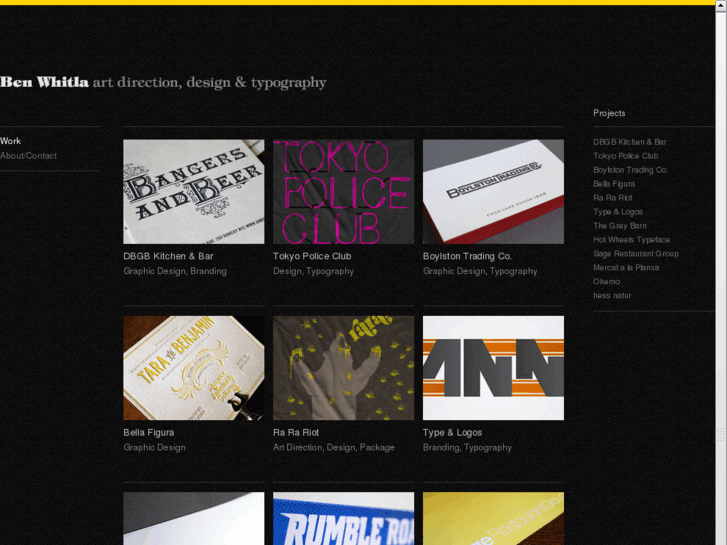Image resolution: width=727 pixels, height=545 pixels.
Task: Open the About/Contact page
Action: (28, 156)
